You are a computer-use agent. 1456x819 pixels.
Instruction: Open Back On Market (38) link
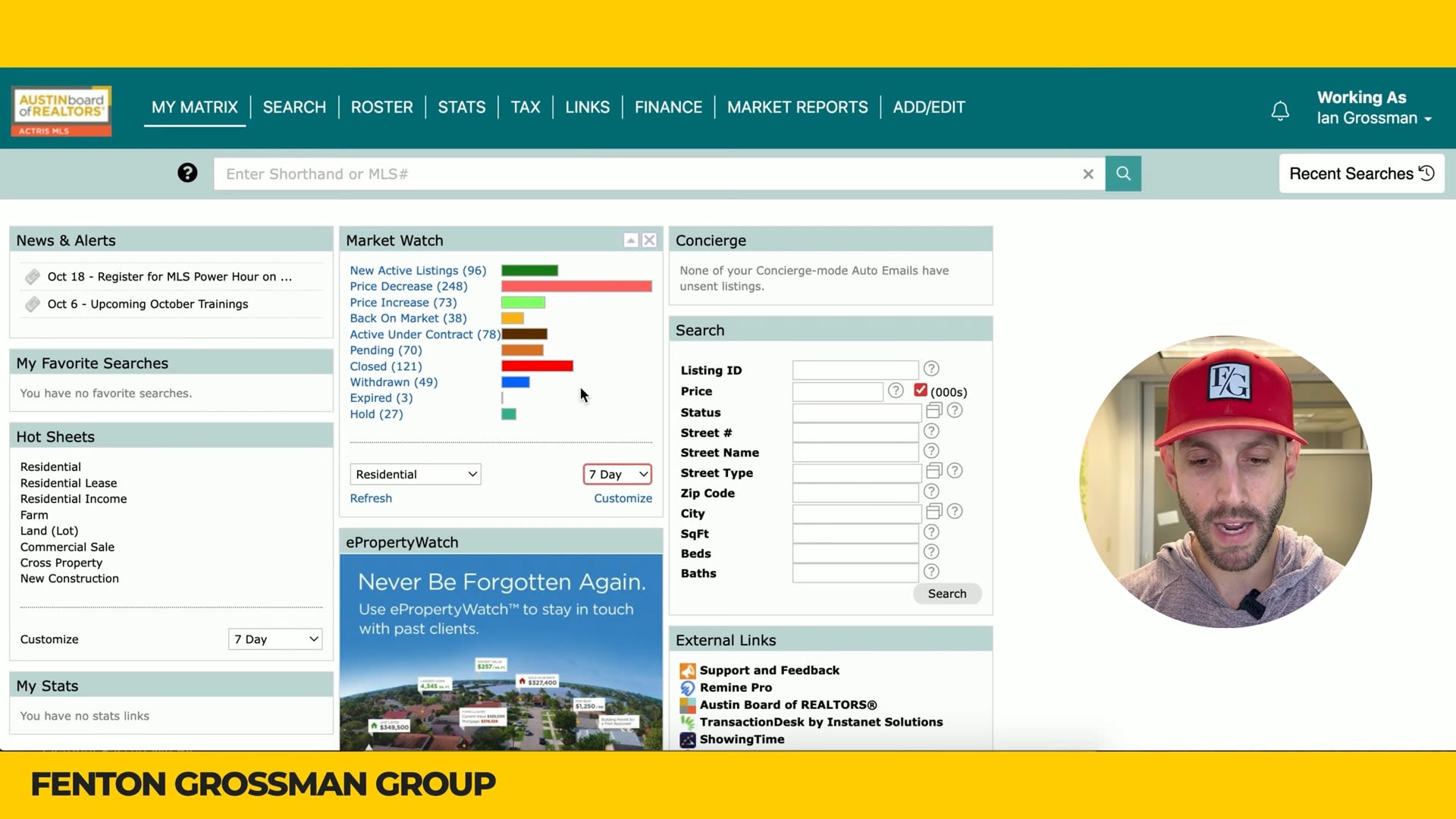tap(408, 318)
